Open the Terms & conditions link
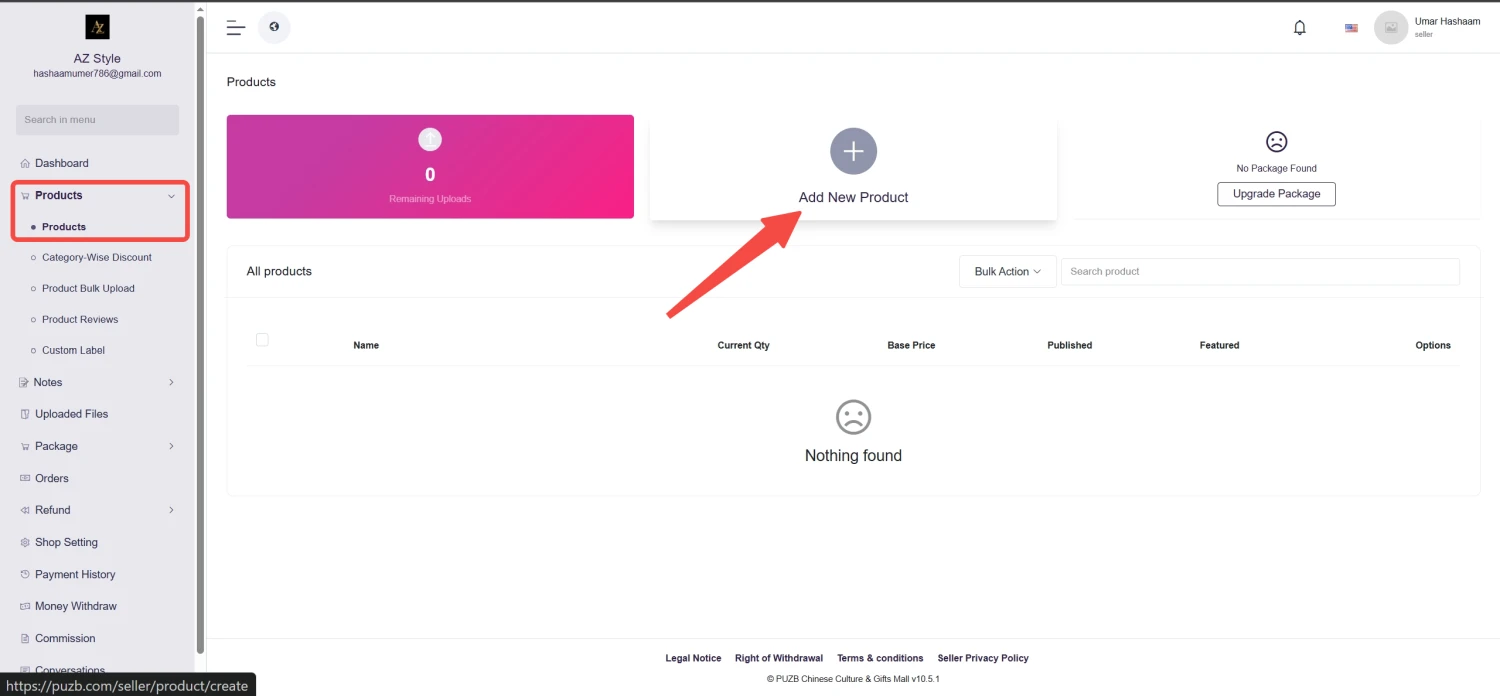Screen dimensions: 1500x696 (x=880, y=658)
